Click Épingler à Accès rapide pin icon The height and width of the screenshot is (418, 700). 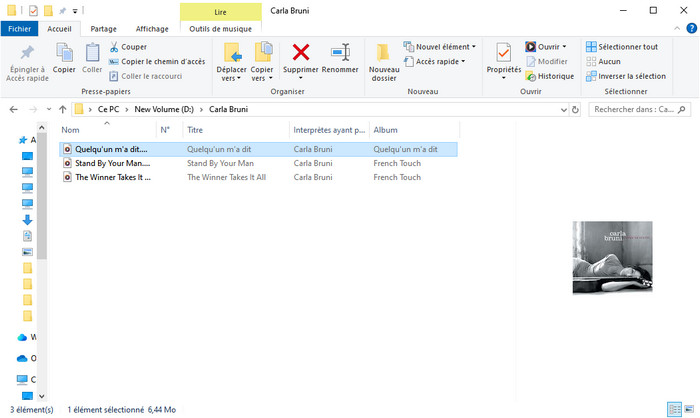[27, 60]
